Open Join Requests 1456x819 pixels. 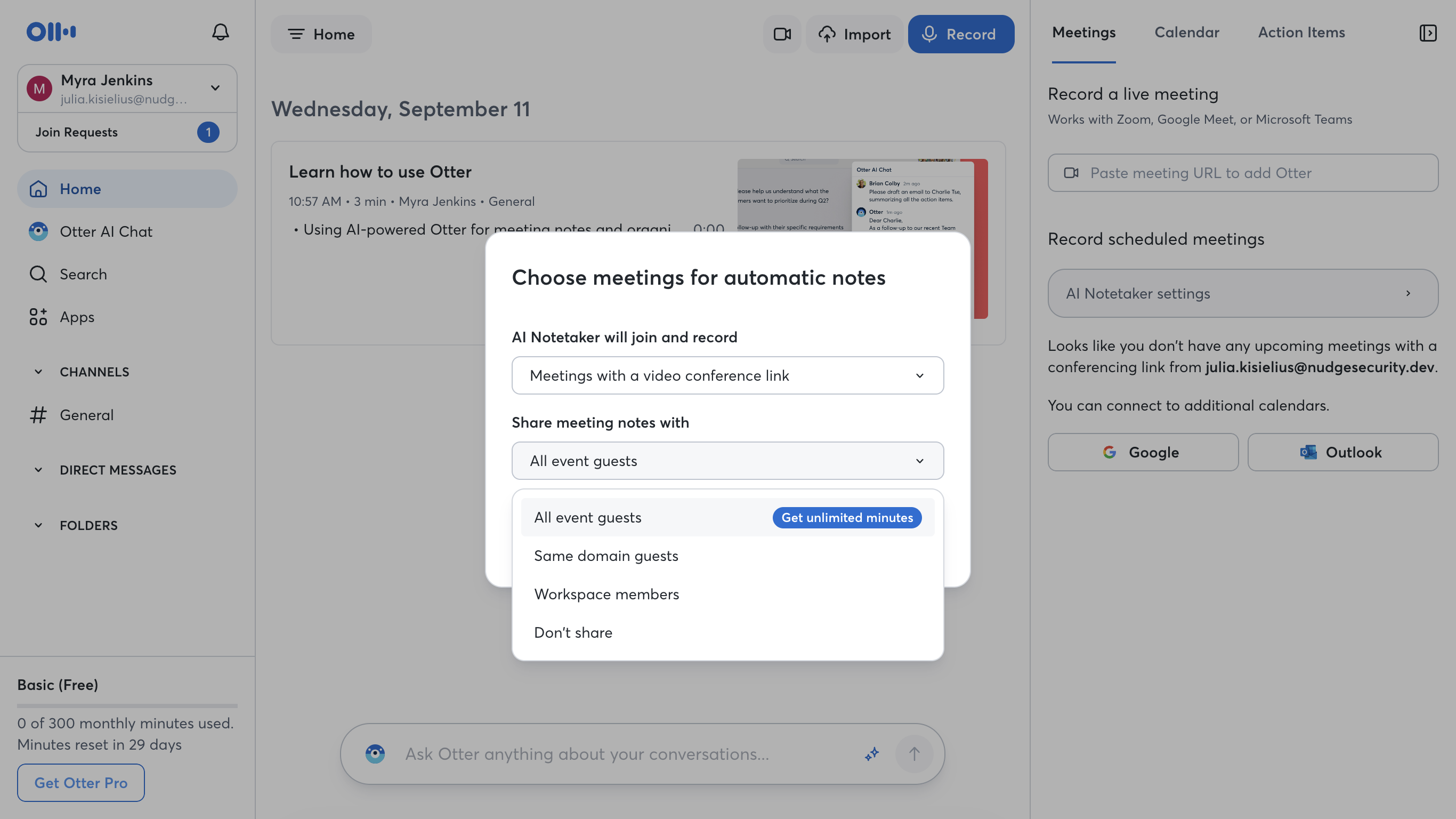pyautogui.click(x=127, y=132)
